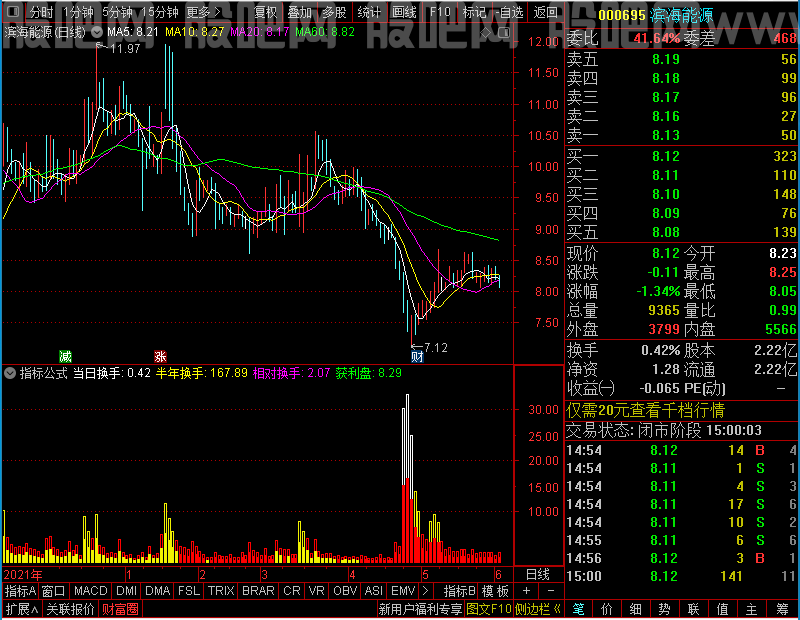800x620 pixels.
Task: Switch to the 势 trend tab
Action: click(664, 609)
